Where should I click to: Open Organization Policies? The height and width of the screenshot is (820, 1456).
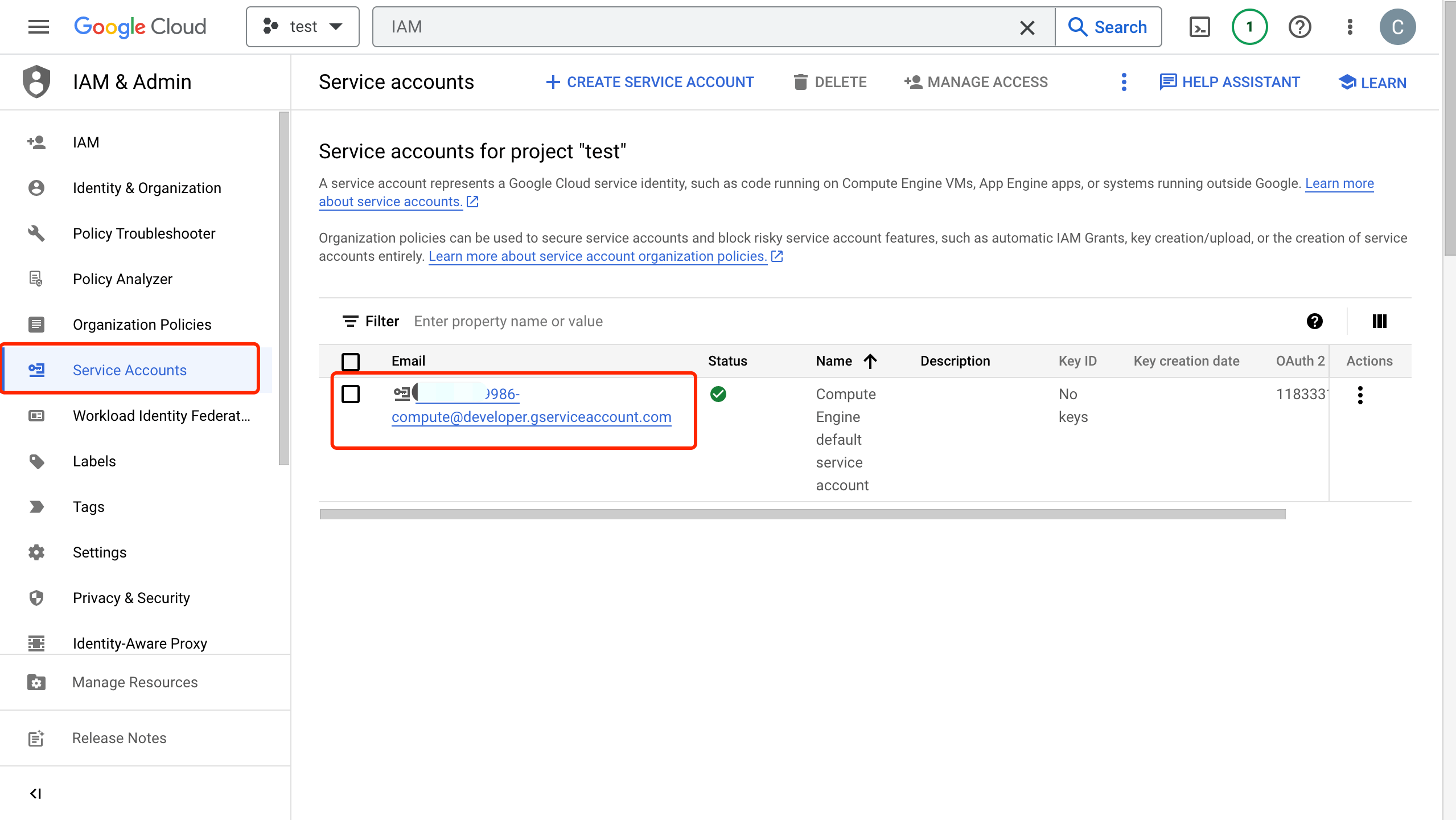click(142, 325)
